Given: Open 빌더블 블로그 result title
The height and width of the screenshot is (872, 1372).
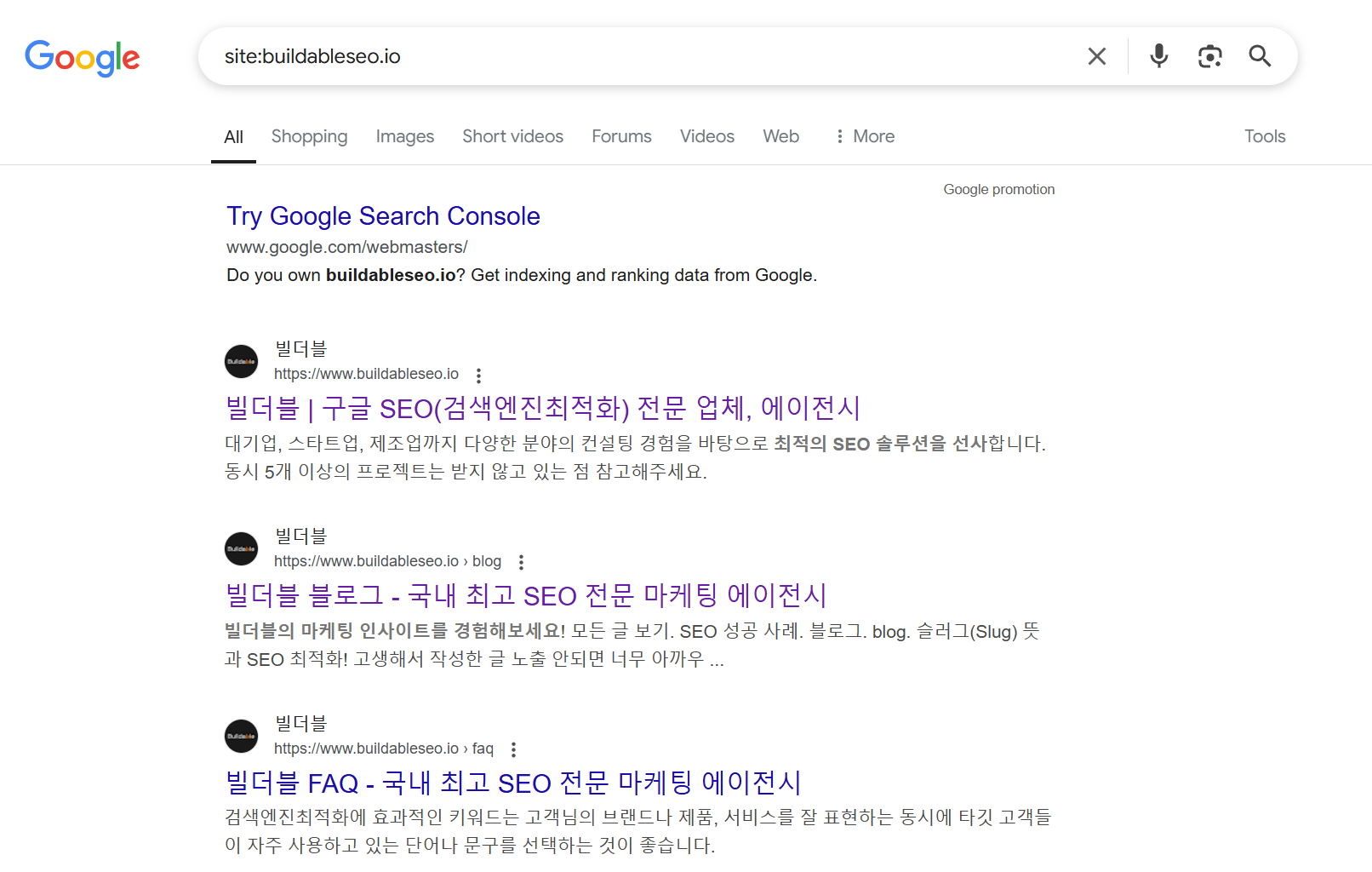Looking at the screenshot, I should coord(526,595).
